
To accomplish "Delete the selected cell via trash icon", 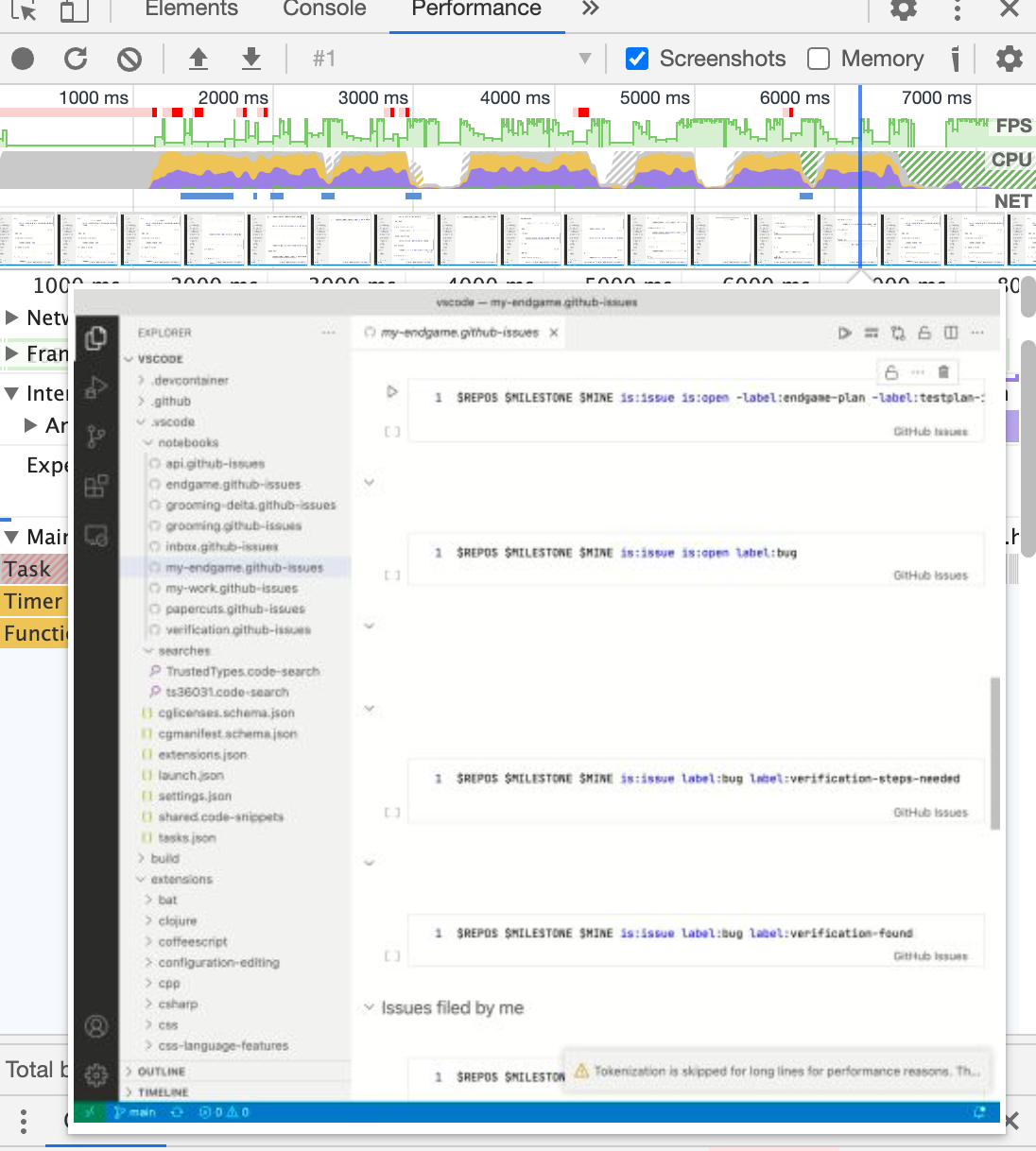I will (x=943, y=371).
